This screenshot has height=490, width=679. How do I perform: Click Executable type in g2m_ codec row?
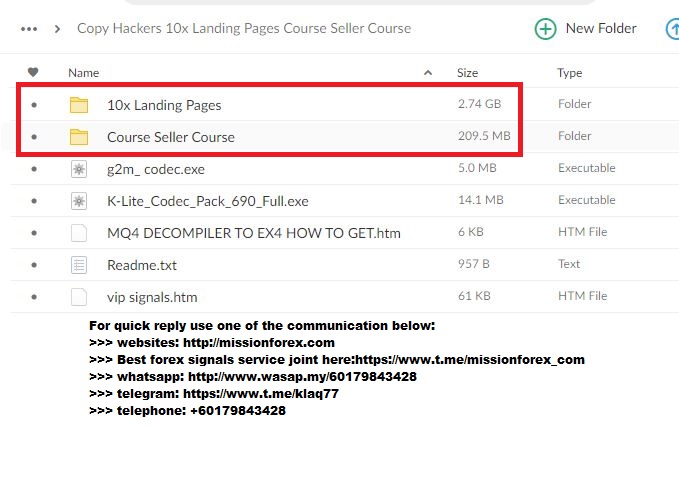point(587,168)
